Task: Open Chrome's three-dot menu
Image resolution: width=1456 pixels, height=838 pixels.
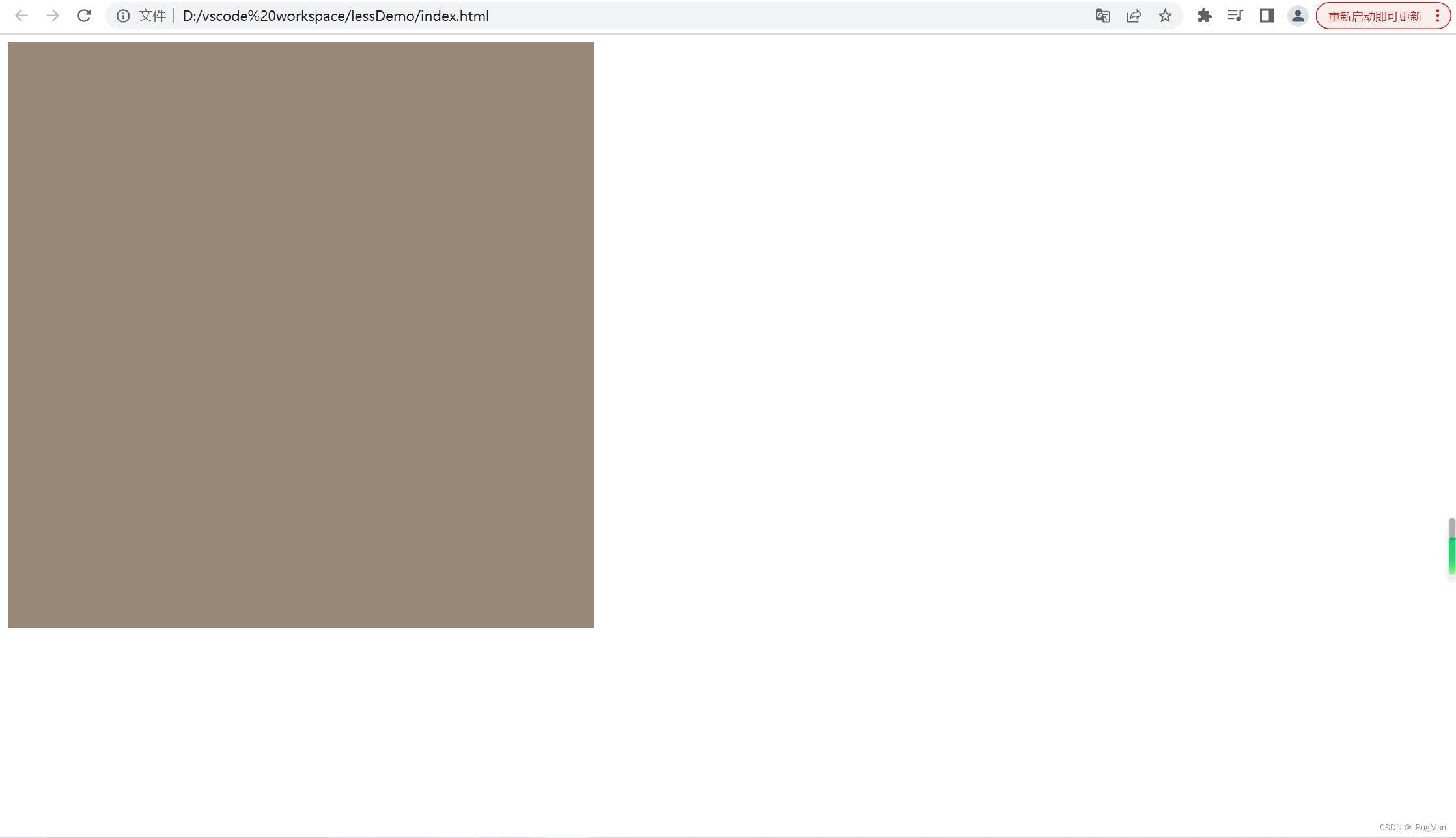Action: 1438,16
